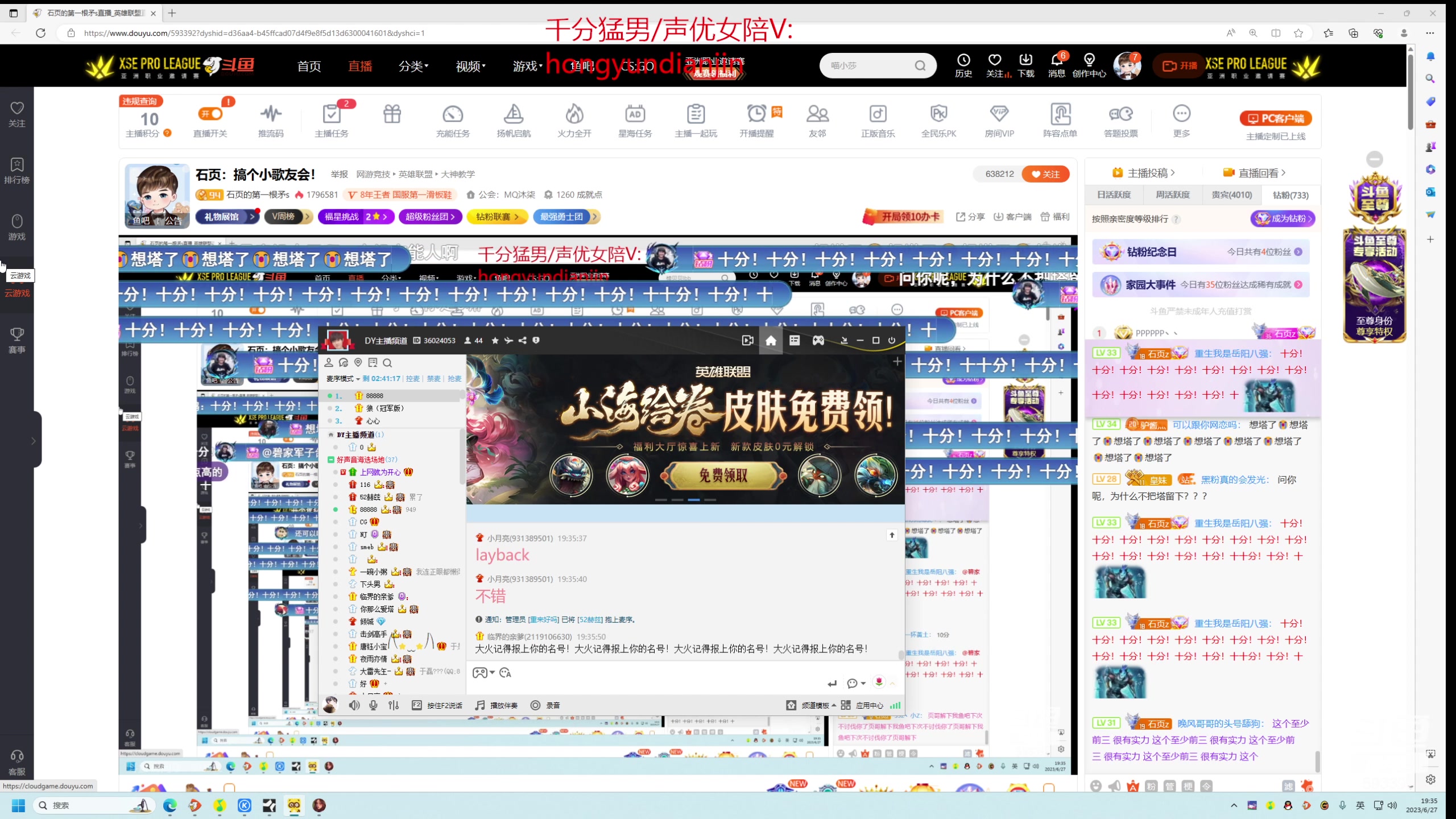Collapse the 好声音海选场地 channel group
Viewport: 1456px width, 819px height.
(331, 460)
